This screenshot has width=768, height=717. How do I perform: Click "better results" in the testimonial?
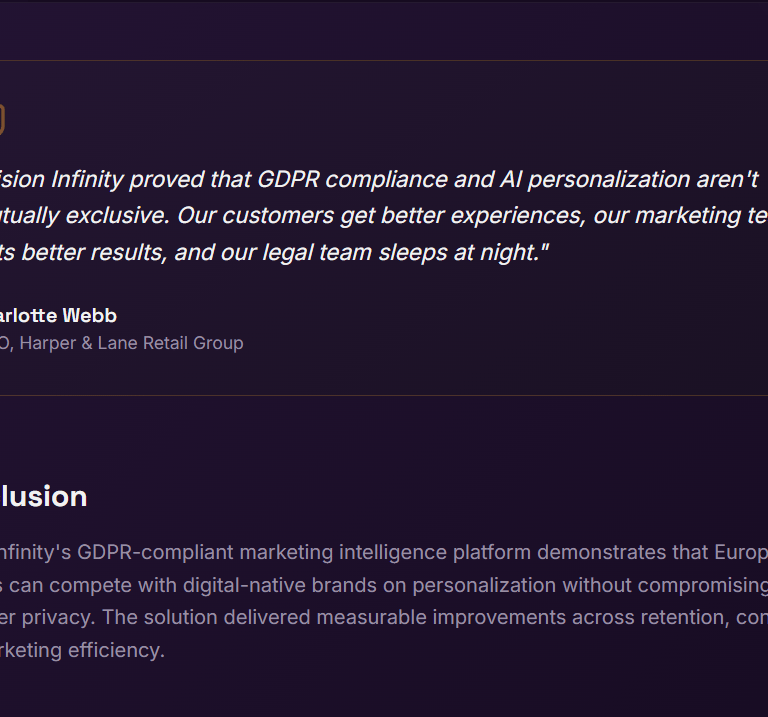click(x=93, y=252)
